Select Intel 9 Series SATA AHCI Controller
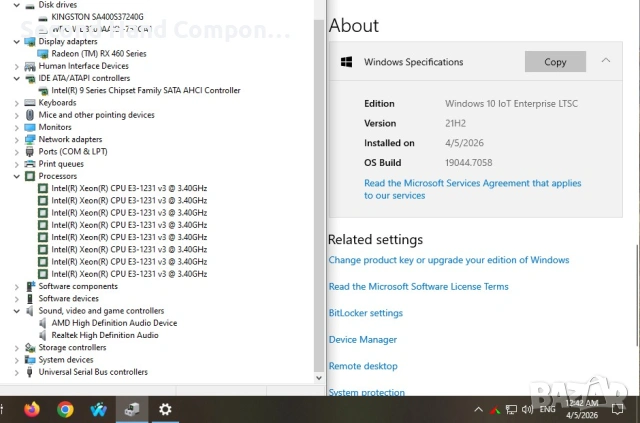This screenshot has width=640, height=423. pos(145,90)
